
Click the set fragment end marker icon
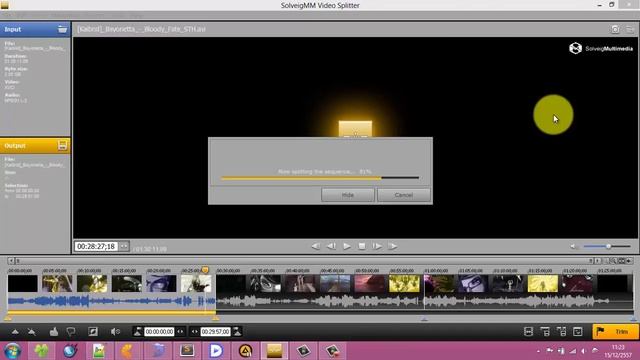[x=237, y=332]
